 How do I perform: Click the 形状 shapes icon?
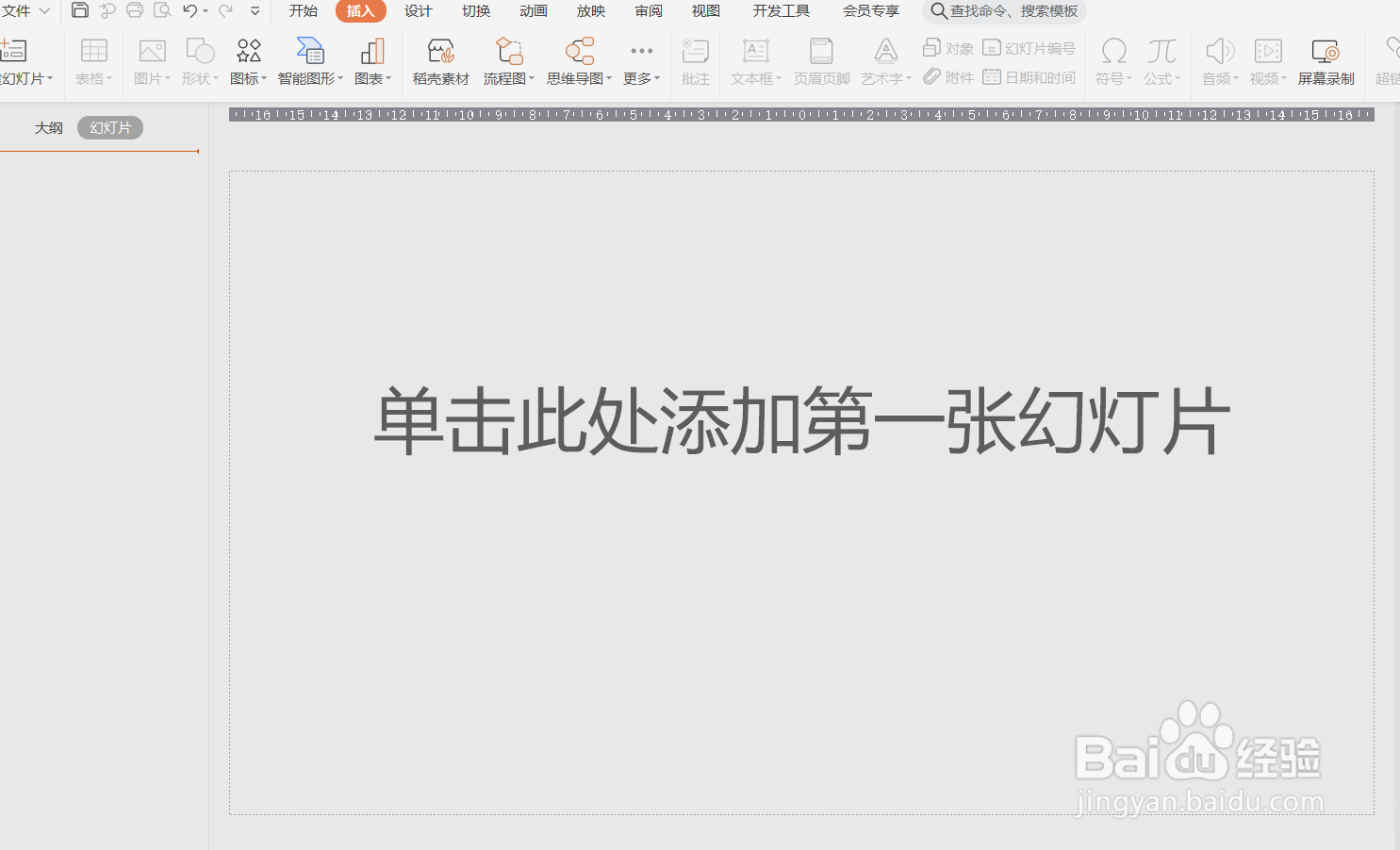tap(200, 51)
